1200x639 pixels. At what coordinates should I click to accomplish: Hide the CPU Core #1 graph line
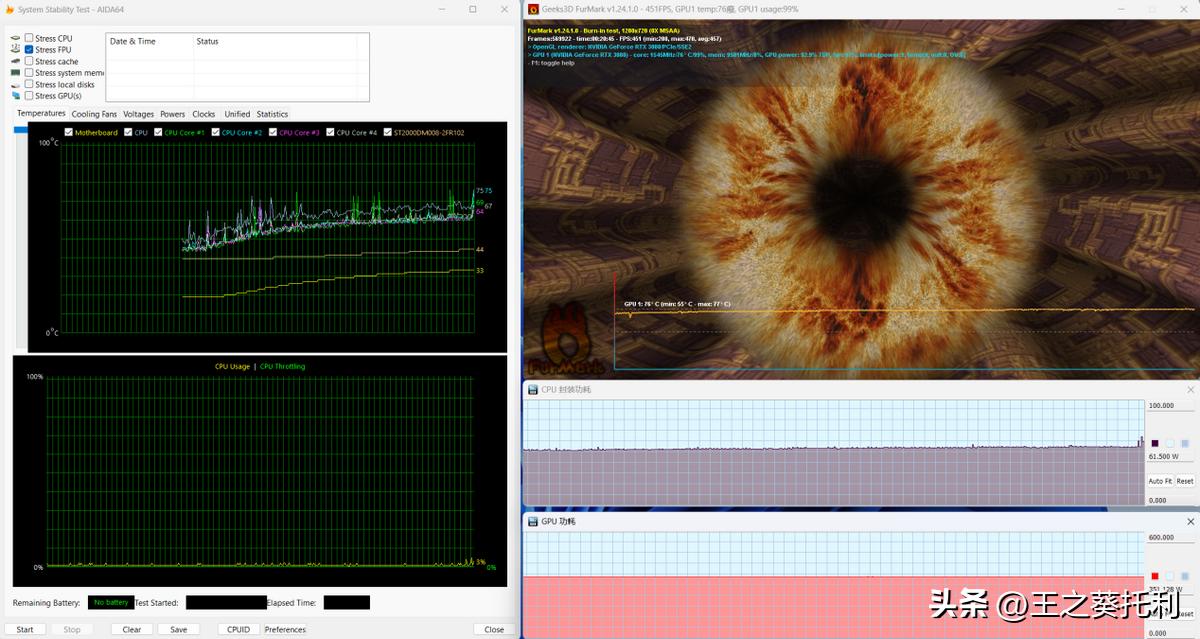tap(158, 132)
